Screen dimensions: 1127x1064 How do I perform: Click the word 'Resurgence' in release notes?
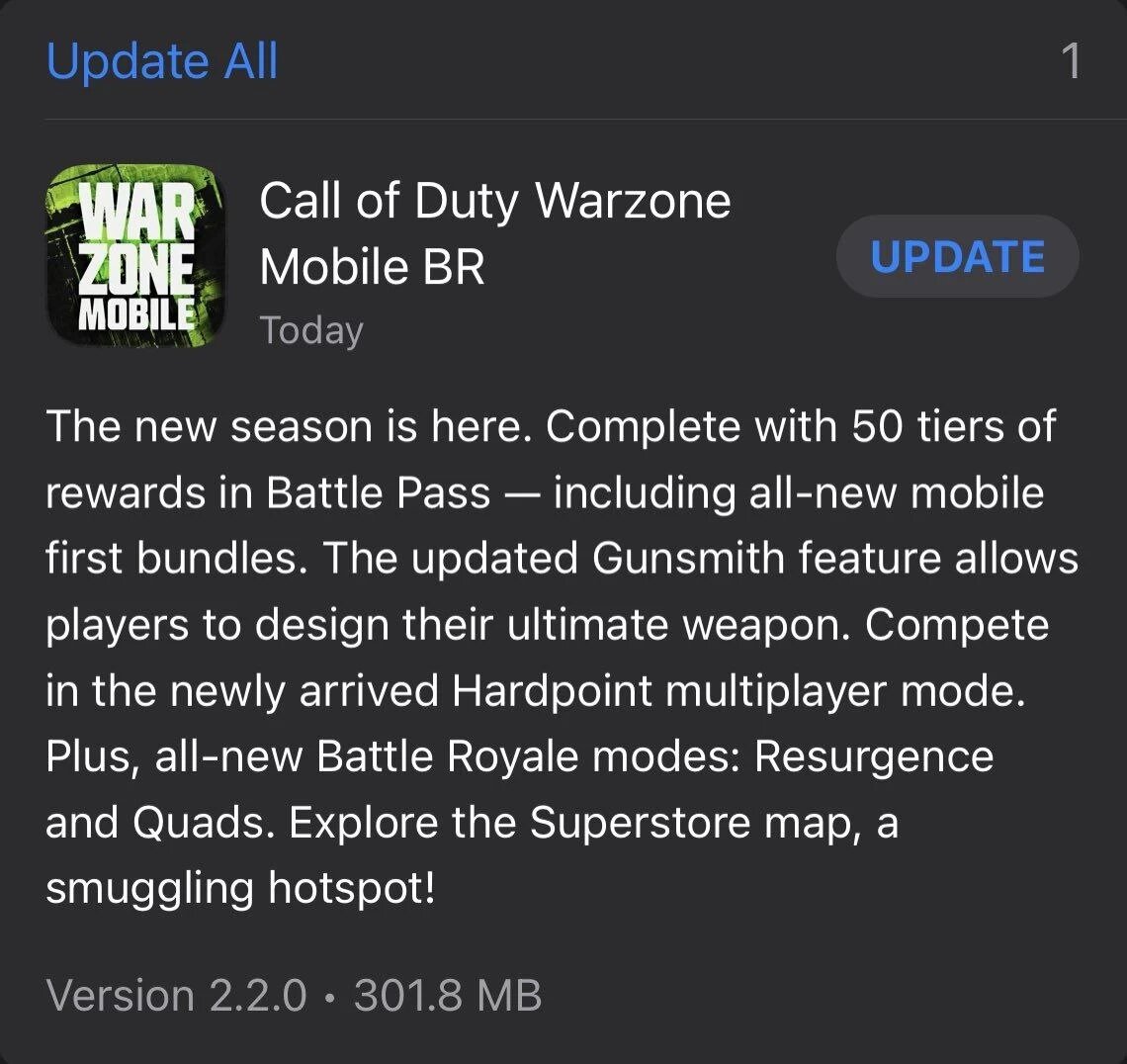(874, 756)
